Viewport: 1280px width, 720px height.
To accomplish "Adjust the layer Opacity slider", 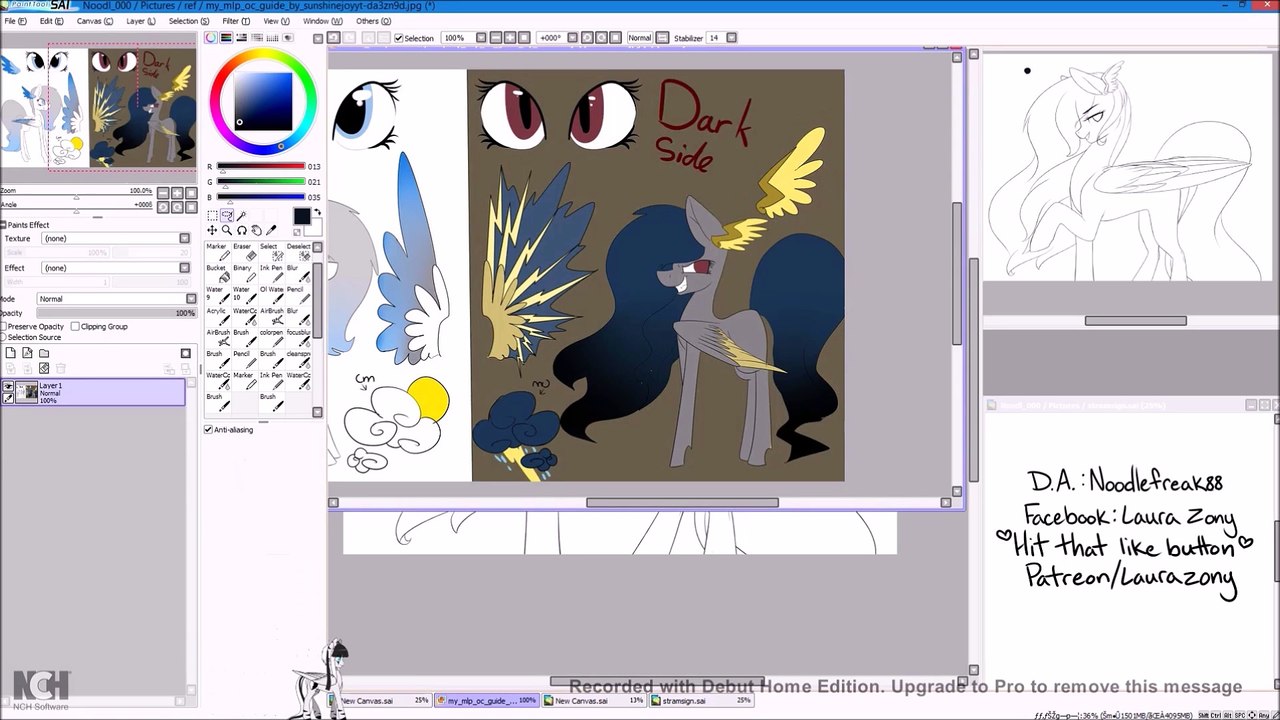I will [x=116, y=313].
